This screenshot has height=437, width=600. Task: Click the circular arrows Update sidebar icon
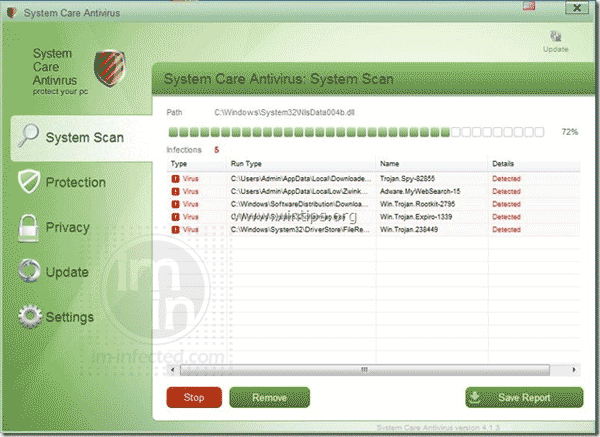click(x=29, y=271)
